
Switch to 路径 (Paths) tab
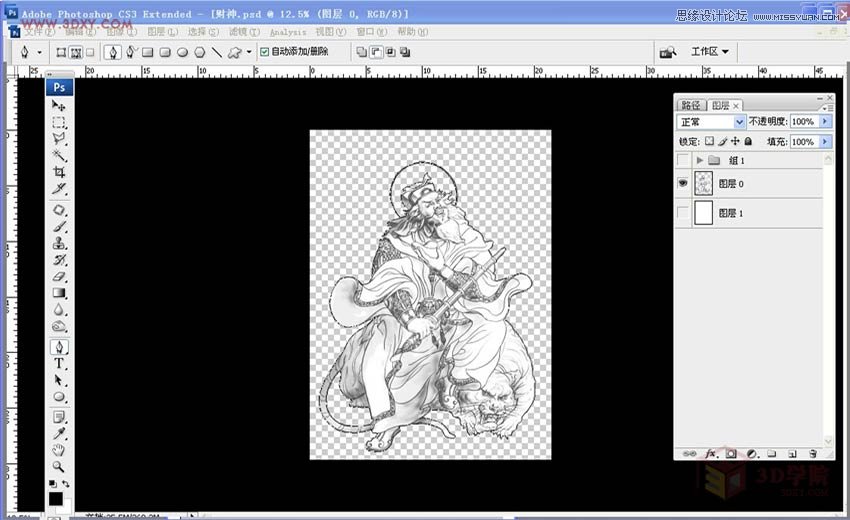(691, 105)
